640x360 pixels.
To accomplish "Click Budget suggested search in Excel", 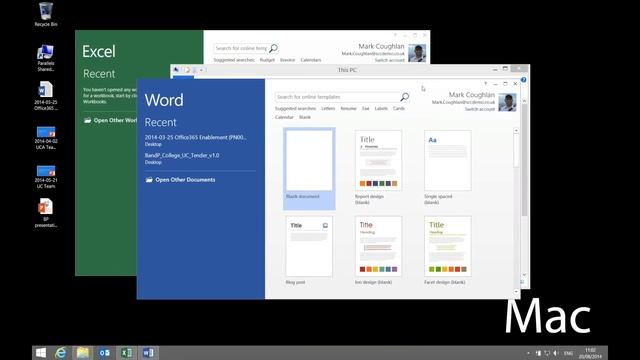I will coord(267,60).
